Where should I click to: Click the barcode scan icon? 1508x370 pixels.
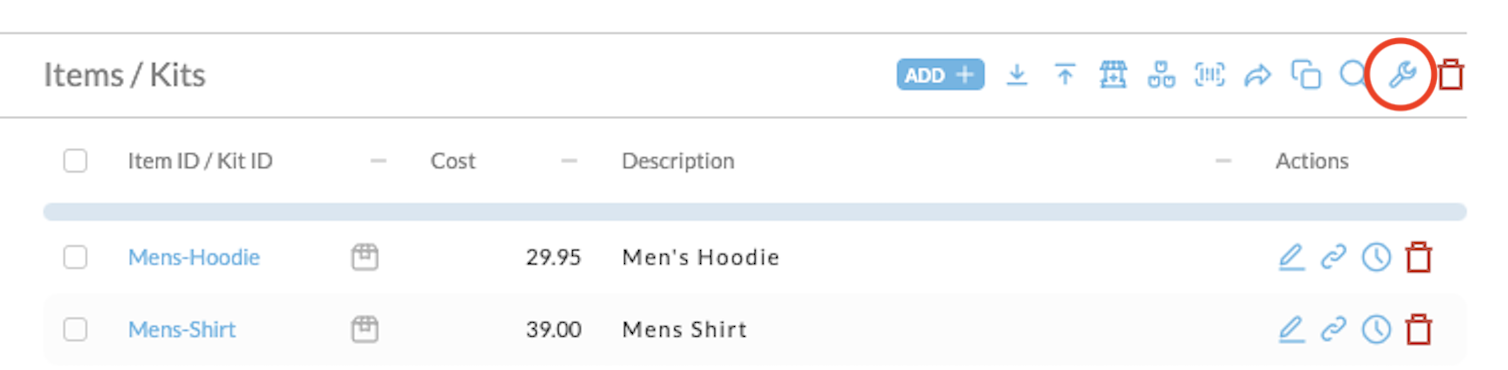click(x=1210, y=75)
